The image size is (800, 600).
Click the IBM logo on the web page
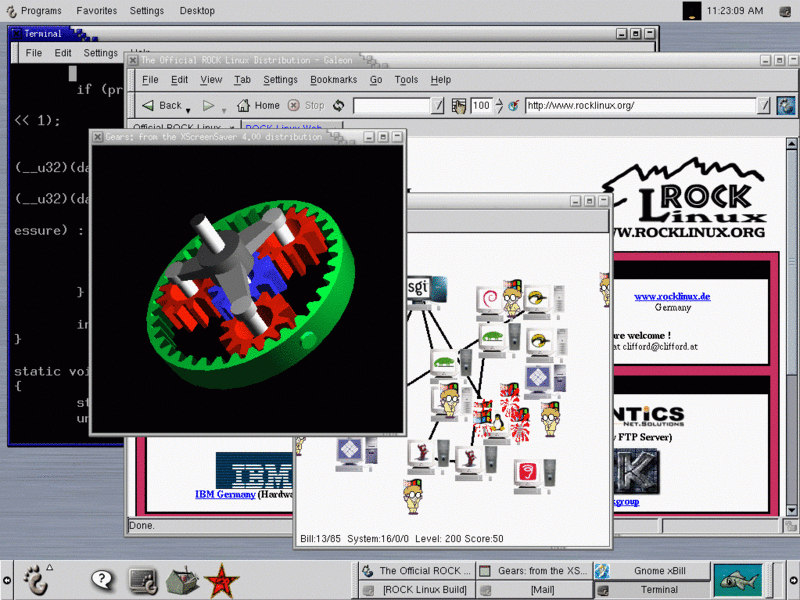[x=254, y=470]
